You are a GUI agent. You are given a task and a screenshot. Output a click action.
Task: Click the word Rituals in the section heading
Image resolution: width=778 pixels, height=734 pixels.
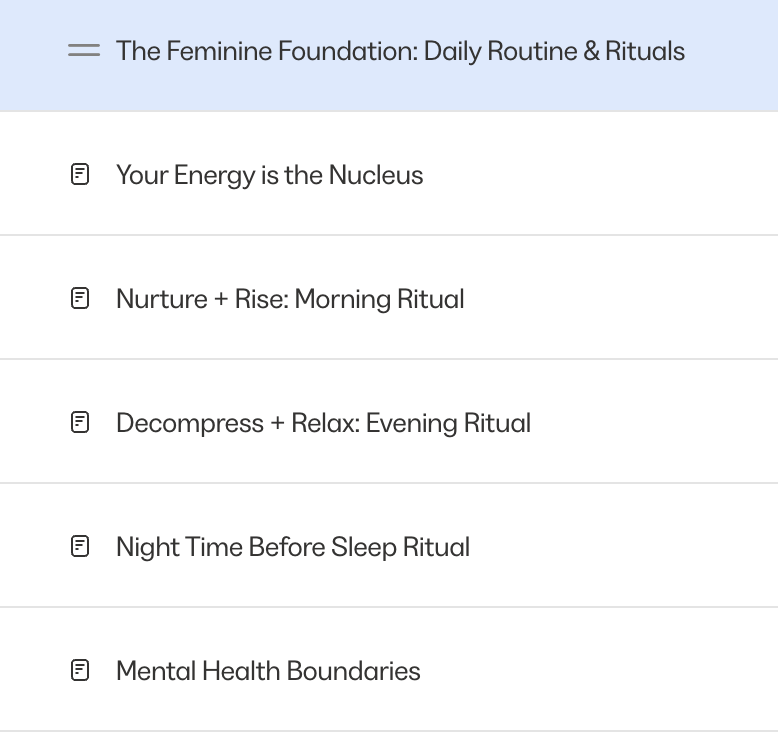645,51
